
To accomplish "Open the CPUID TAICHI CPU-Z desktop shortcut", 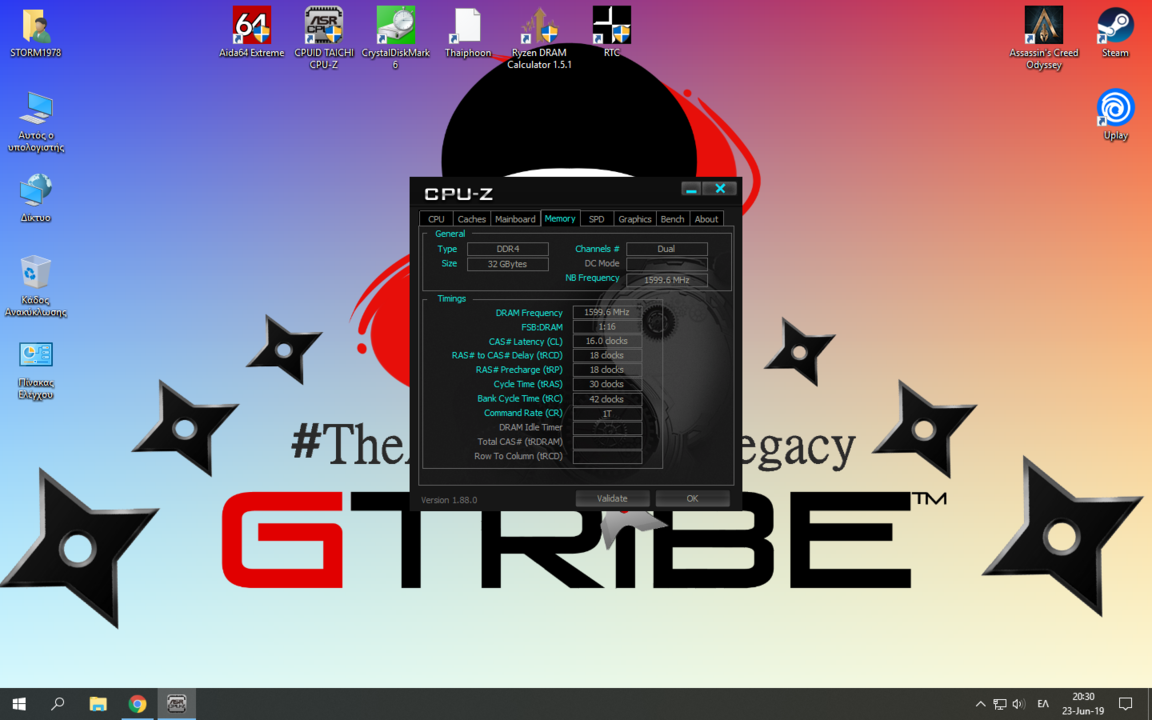I will click(x=323, y=38).
